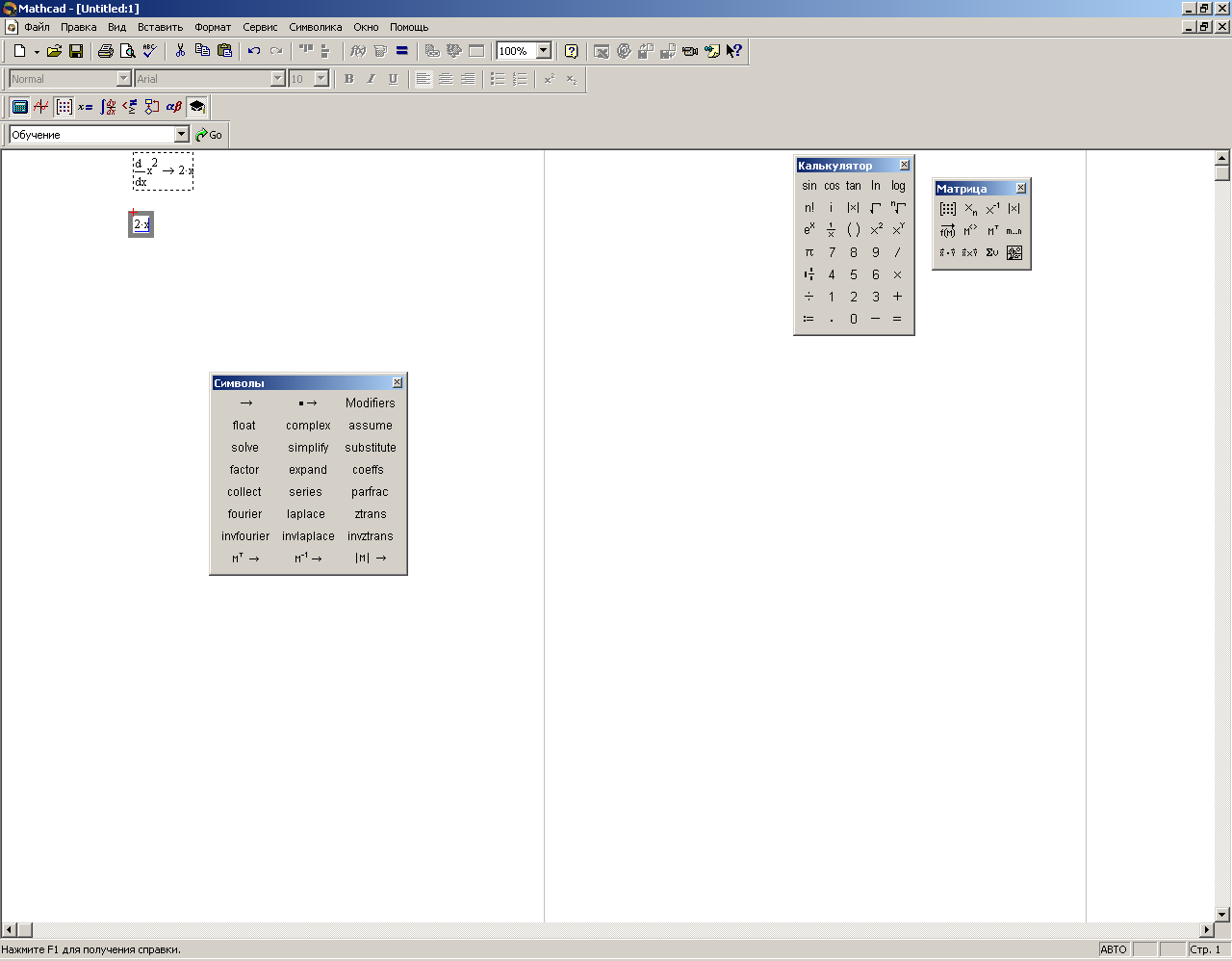Insert definition operator := in Калькулятор
This screenshot has width=1232, height=961.
(808, 319)
